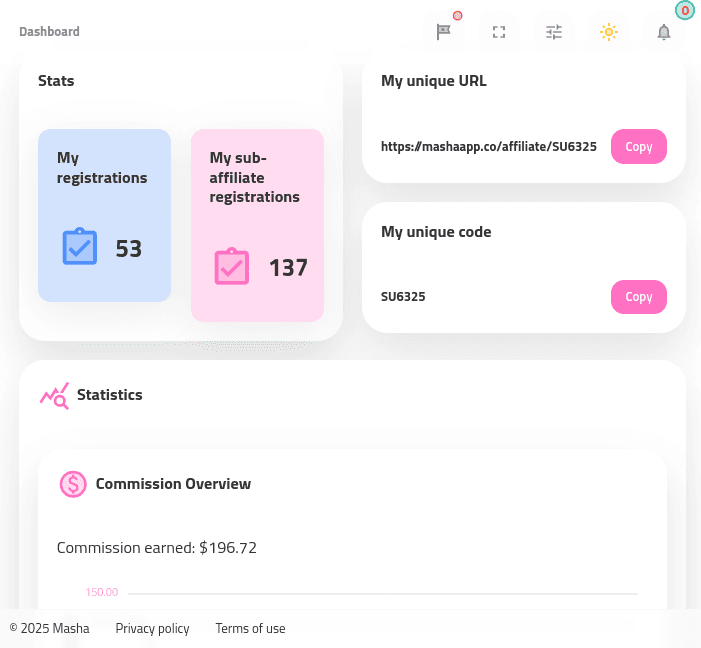The width and height of the screenshot is (701, 648).
Task: Open the Privacy policy link
Action: tap(152, 628)
